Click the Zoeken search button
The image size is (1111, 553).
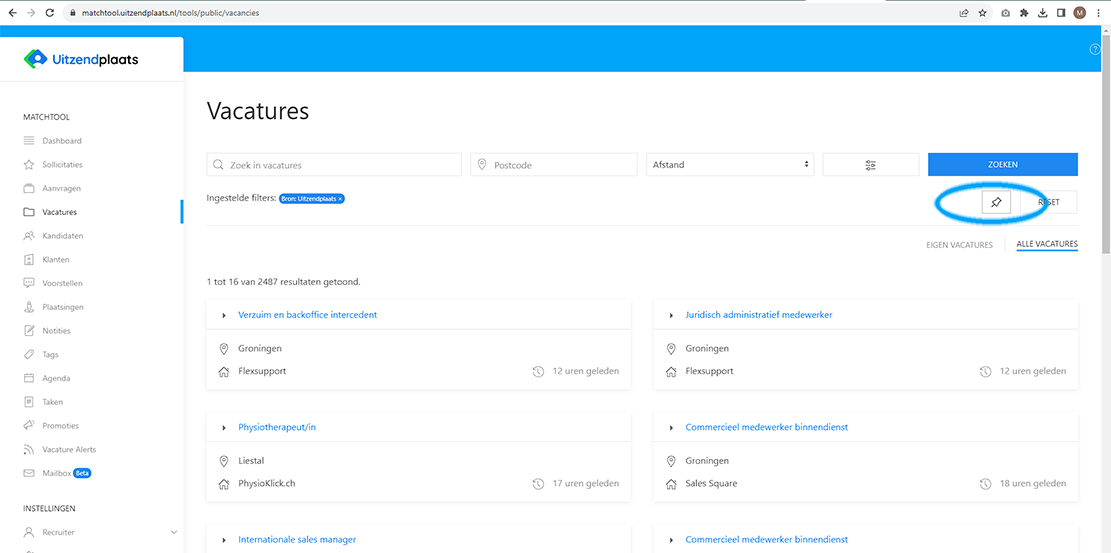(1002, 165)
